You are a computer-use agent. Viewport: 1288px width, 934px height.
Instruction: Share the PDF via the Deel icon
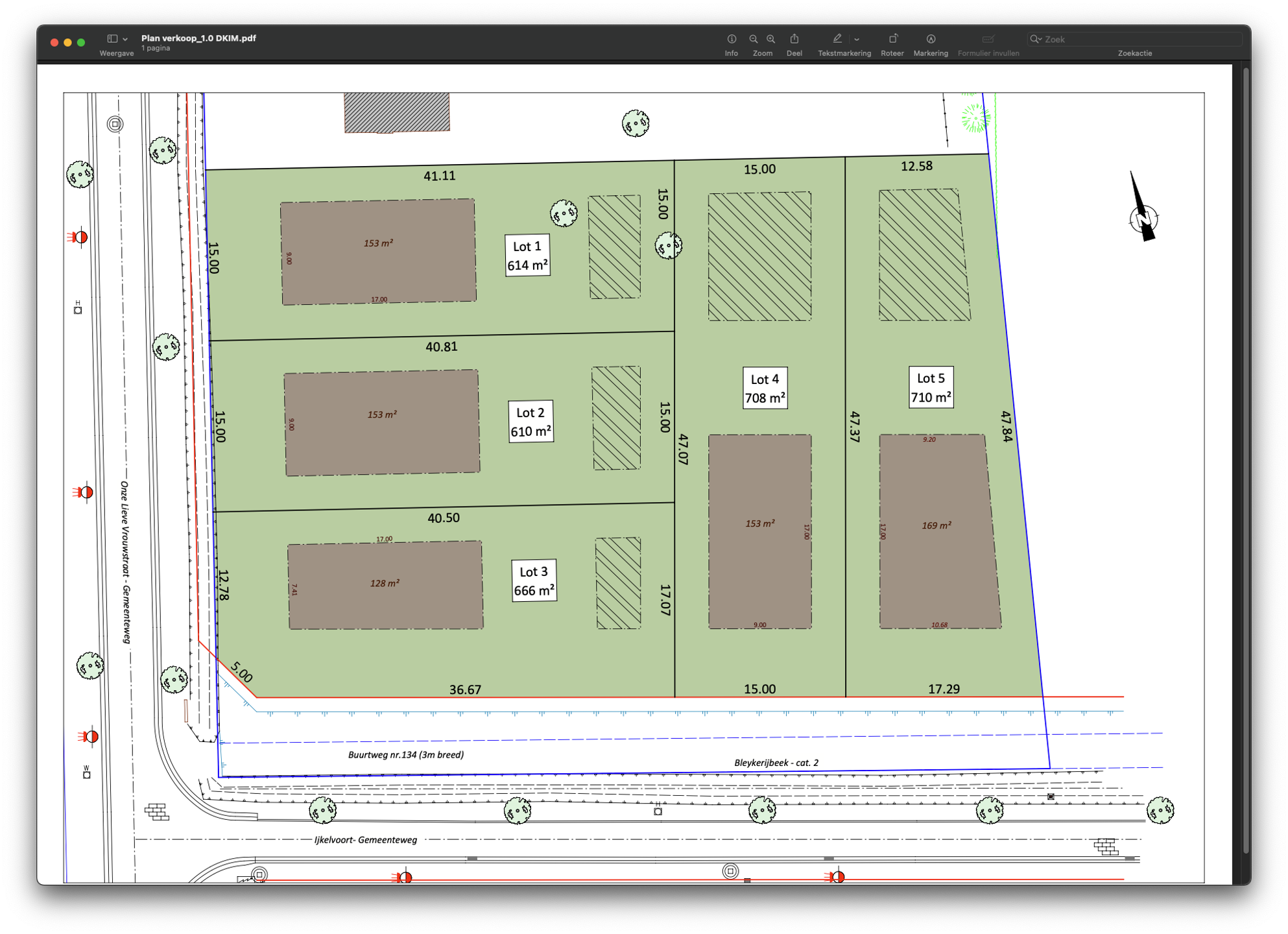coord(794,39)
